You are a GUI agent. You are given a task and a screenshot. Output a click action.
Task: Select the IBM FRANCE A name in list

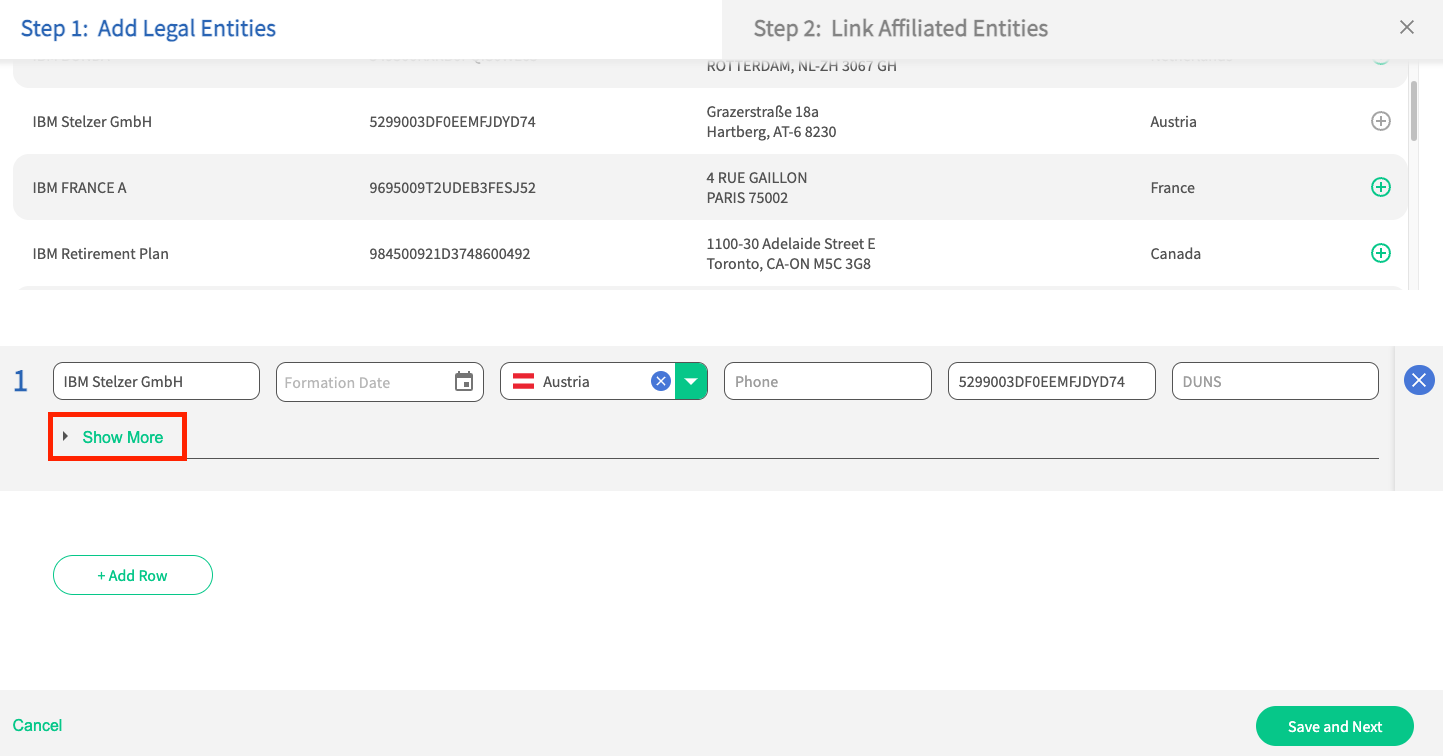(79, 188)
